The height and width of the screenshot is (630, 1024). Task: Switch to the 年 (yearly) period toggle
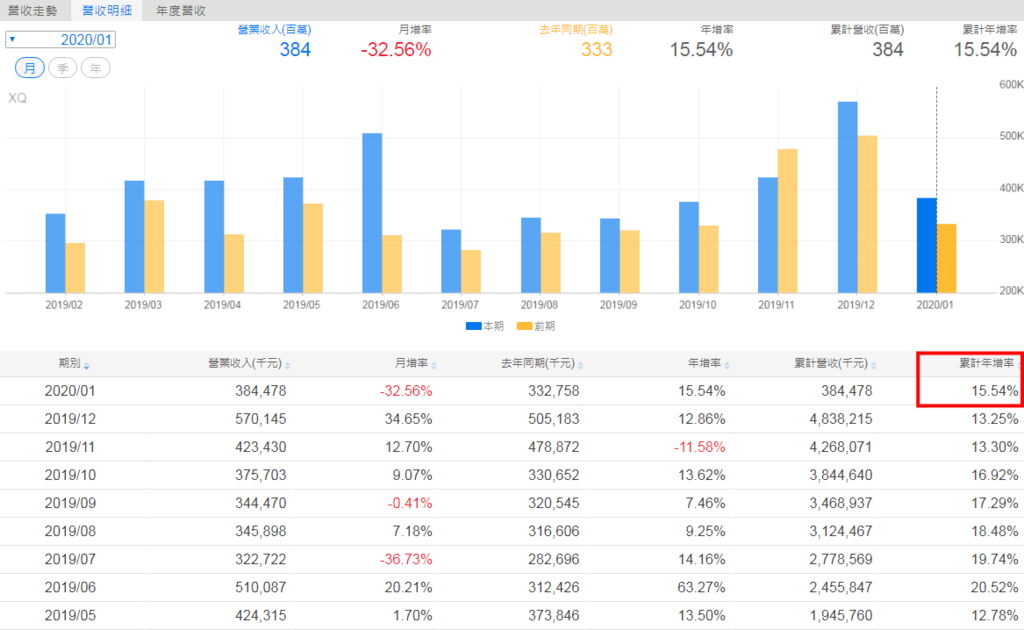pyautogui.click(x=95, y=68)
